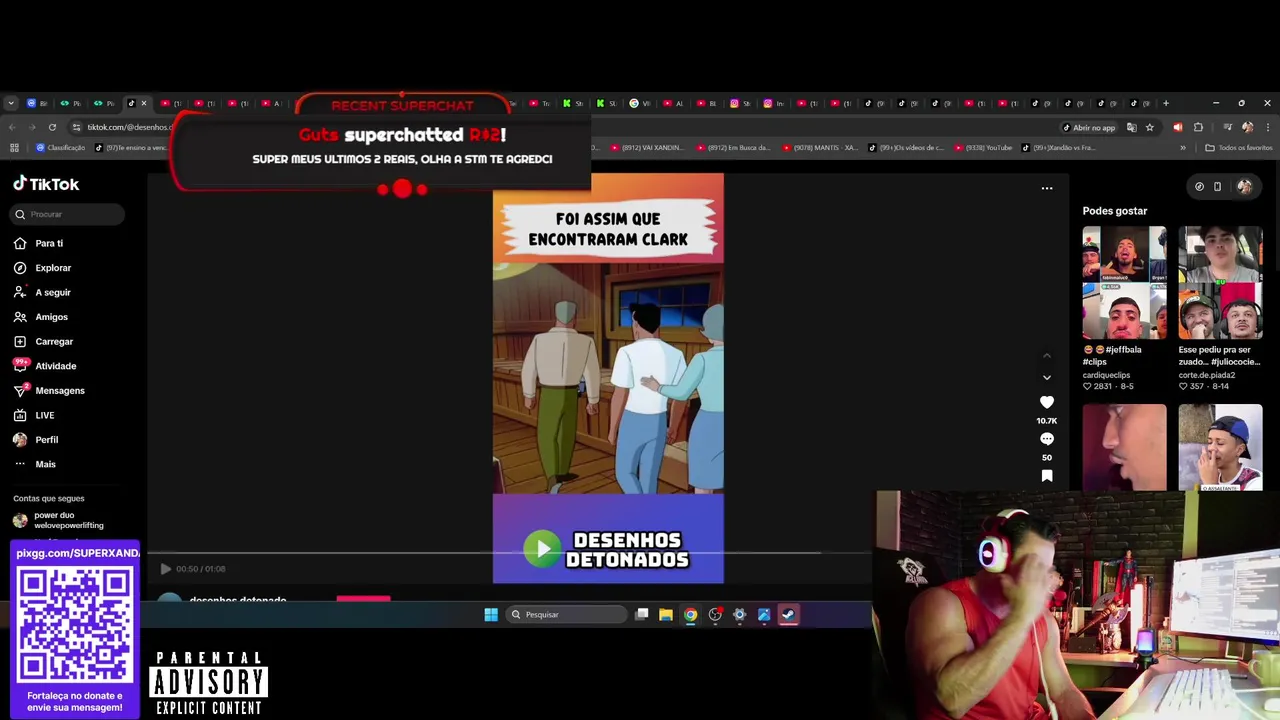Open Todos os favoritos folder
Image resolution: width=1280 pixels, height=720 pixels.
coord(1238,148)
